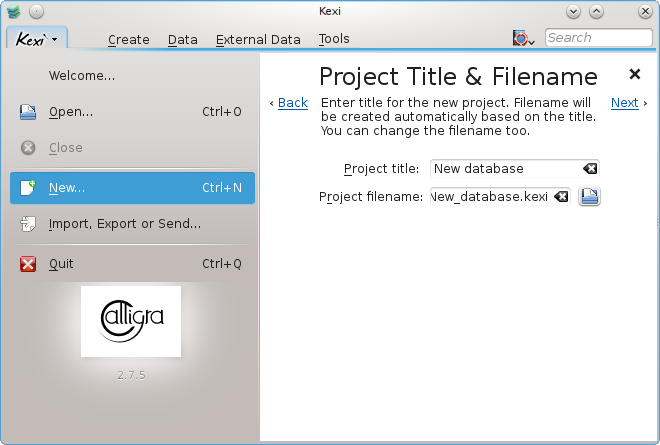This screenshot has height=445, width=660.
Task: Click the window shade arrow in the title bar
Action: tap(574, 12)
